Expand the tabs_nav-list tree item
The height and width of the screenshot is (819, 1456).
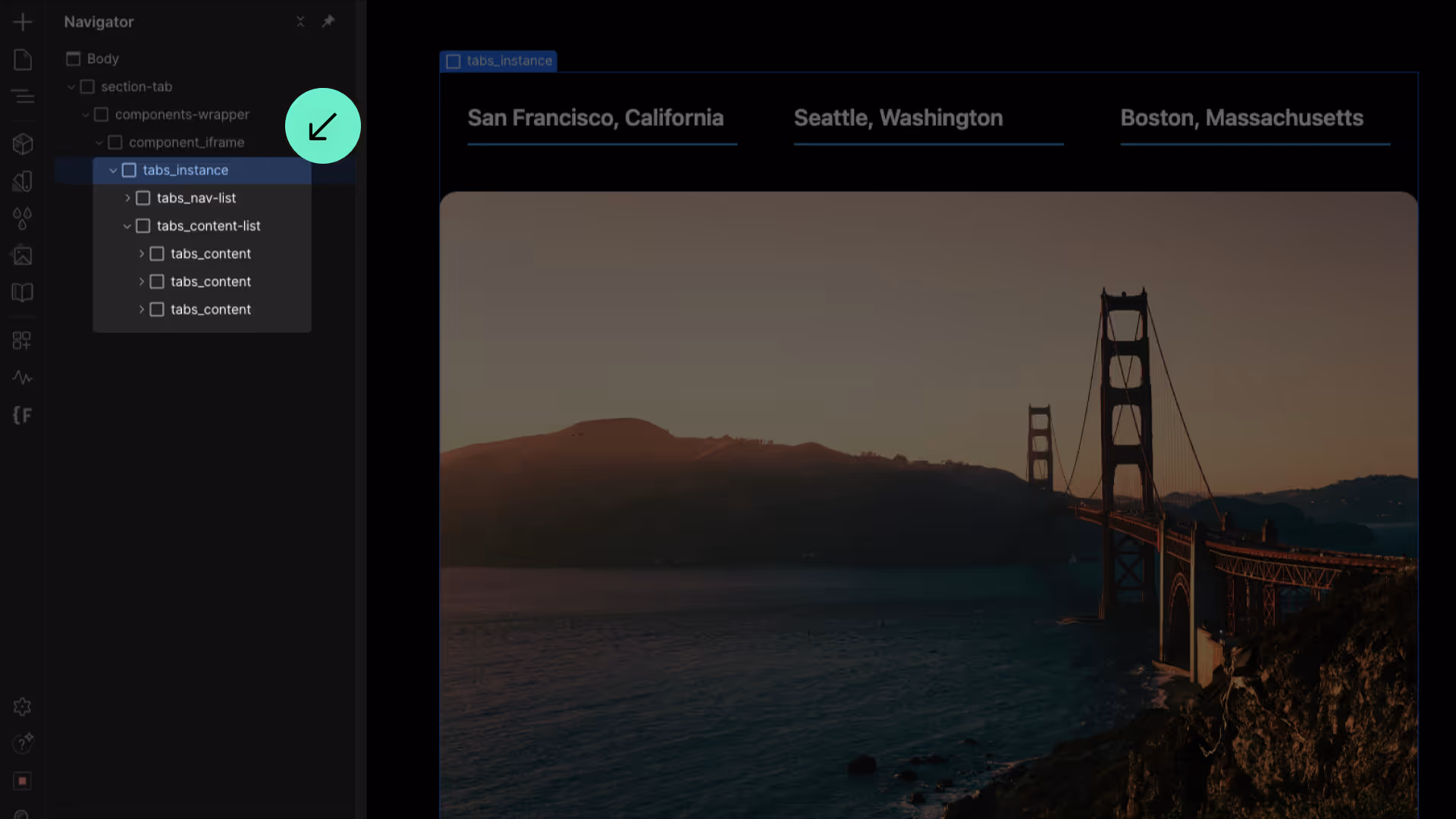click(127, 198)
